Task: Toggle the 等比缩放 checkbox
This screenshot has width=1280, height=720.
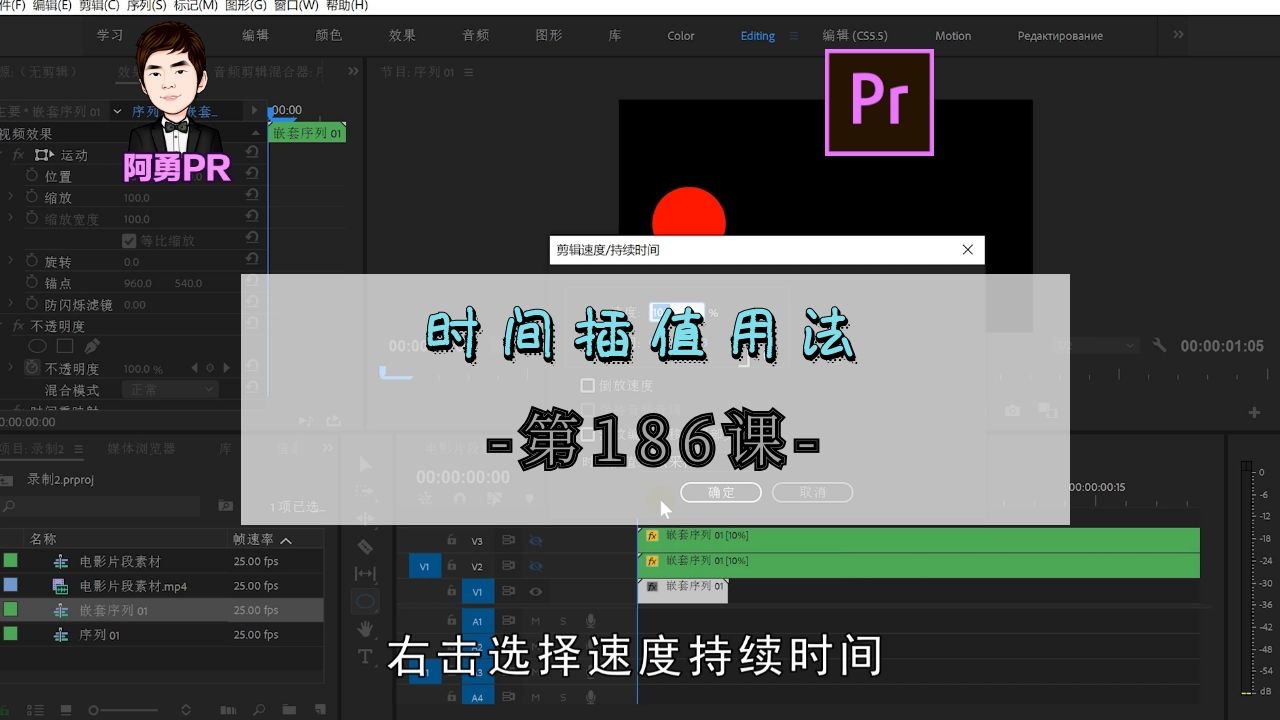Action: point(129,240)
